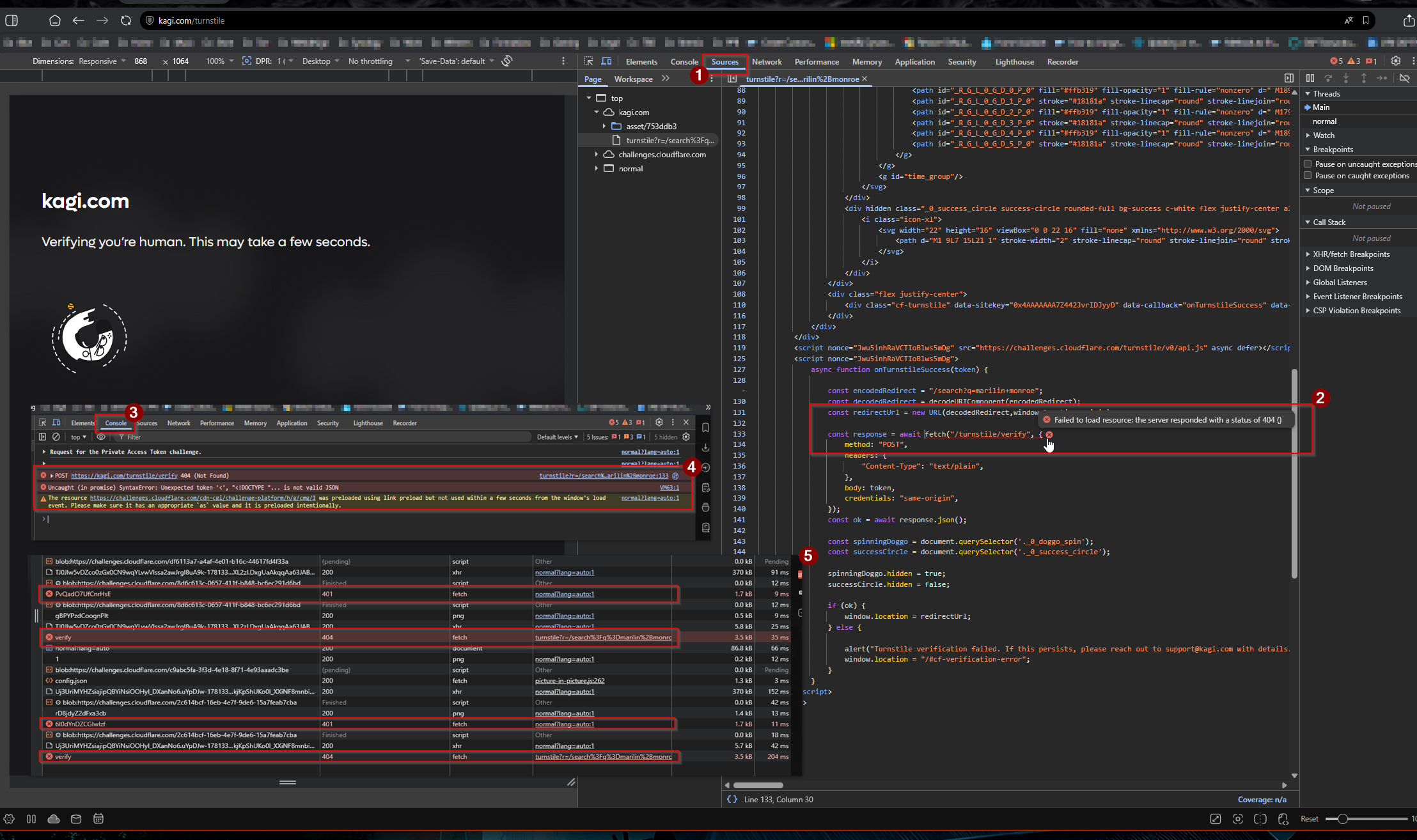Screen dimensions: 1417x840
Task: Clear the console in the lower DevTools
Action: 56,437
